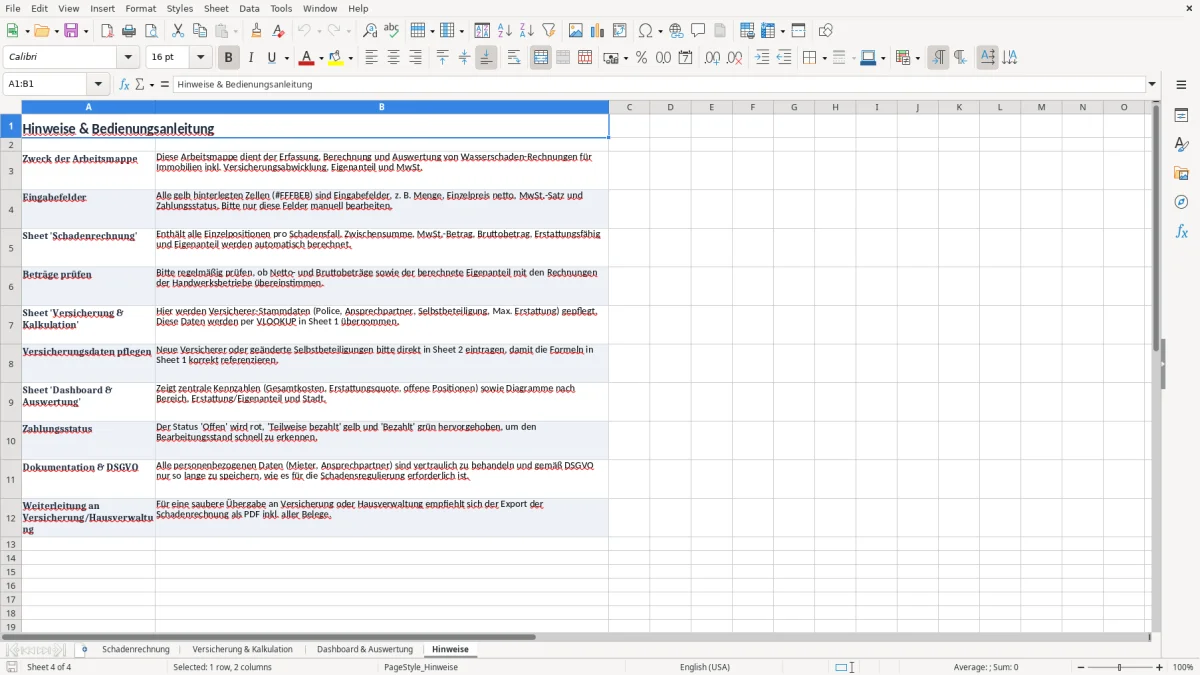Toggle Merge and Center Cells
Screen dimensions: 1200x675
click(541, 58)
